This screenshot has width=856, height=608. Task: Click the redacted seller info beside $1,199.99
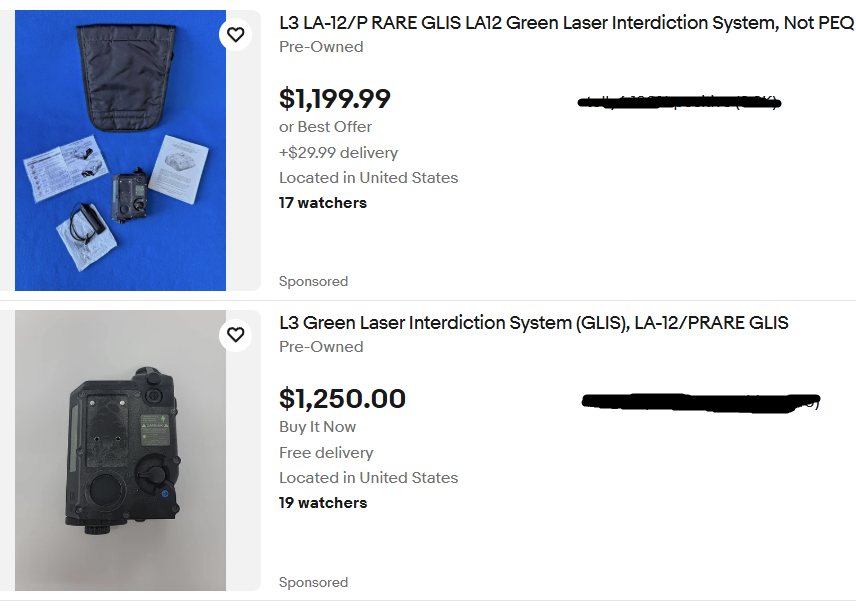click(x=680, y=102)
